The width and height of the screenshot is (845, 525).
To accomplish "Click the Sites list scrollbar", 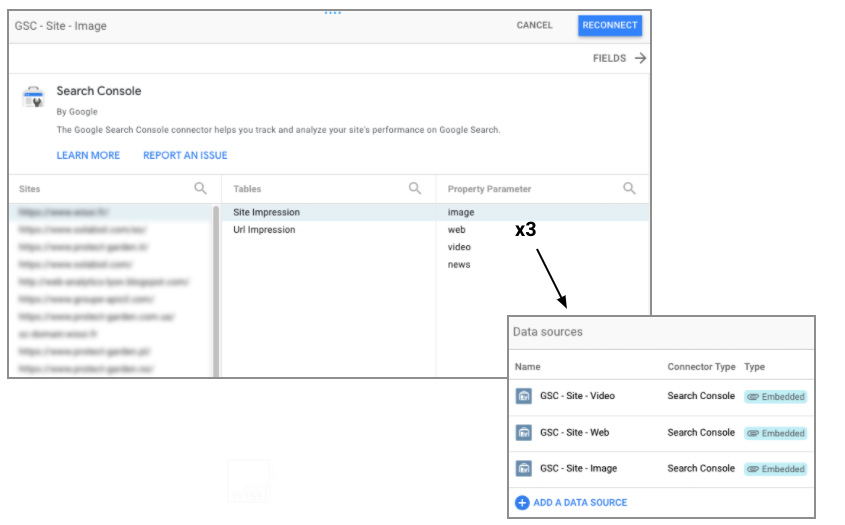I will pyautogui.click(x=216, y=291).
